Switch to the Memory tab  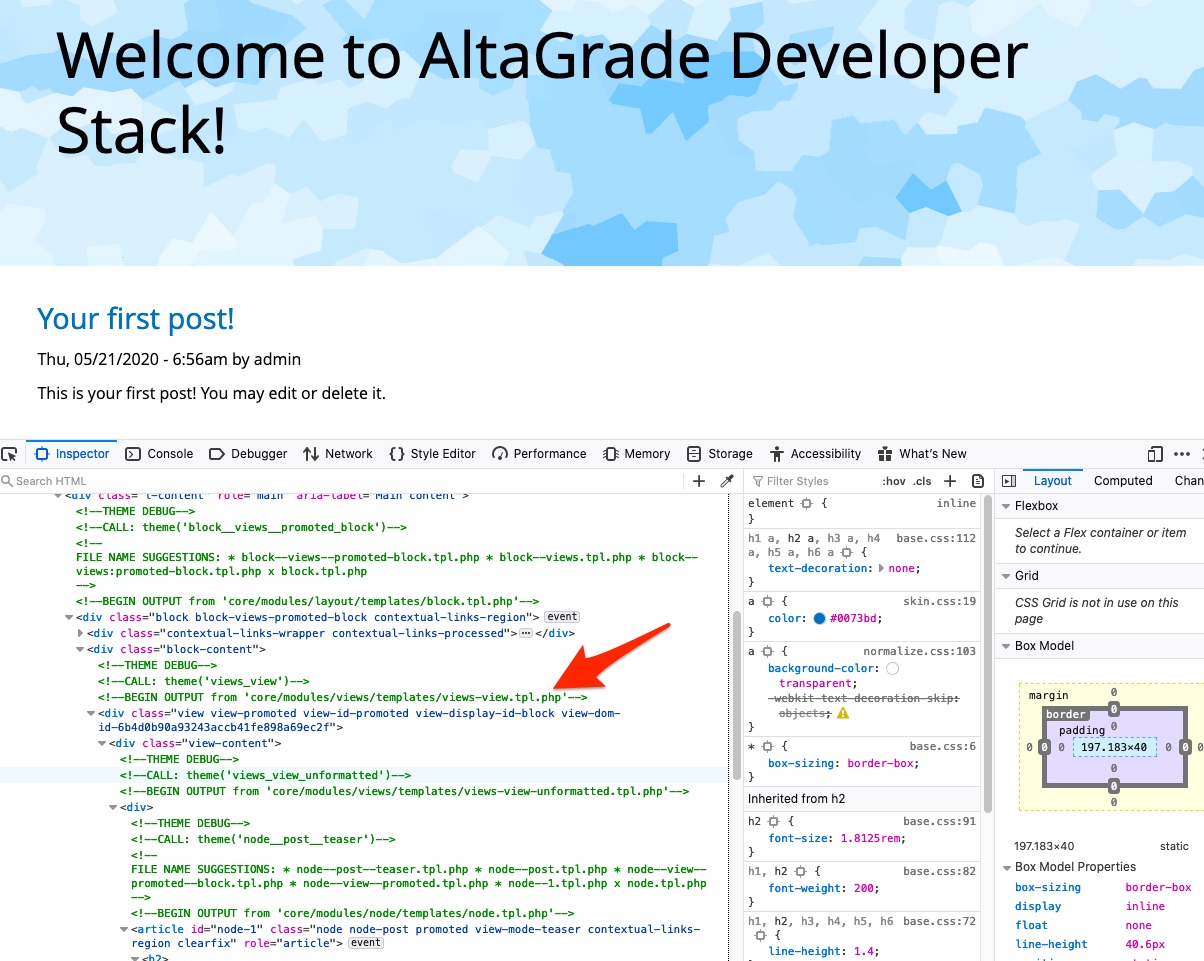(637, 454)
